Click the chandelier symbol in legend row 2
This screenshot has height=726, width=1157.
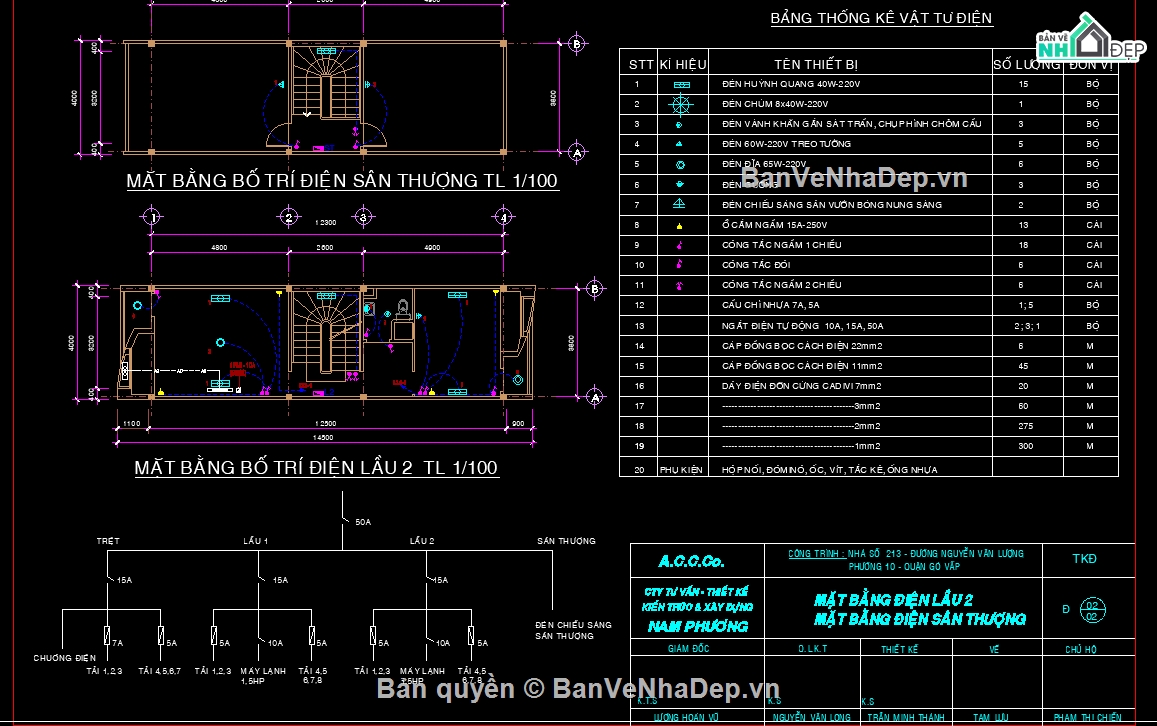680,105
